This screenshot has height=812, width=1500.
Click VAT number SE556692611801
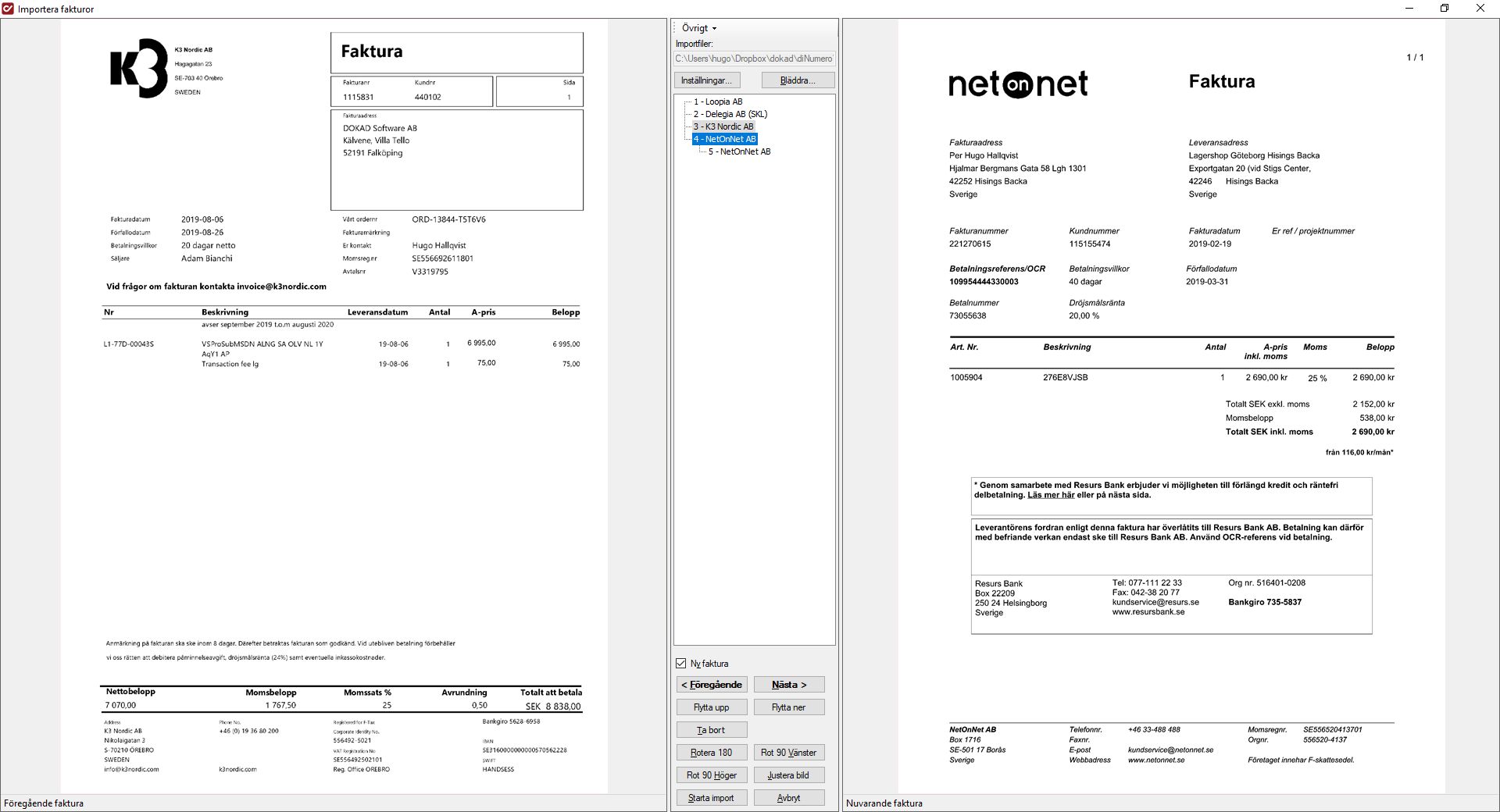tap(442, 258)
